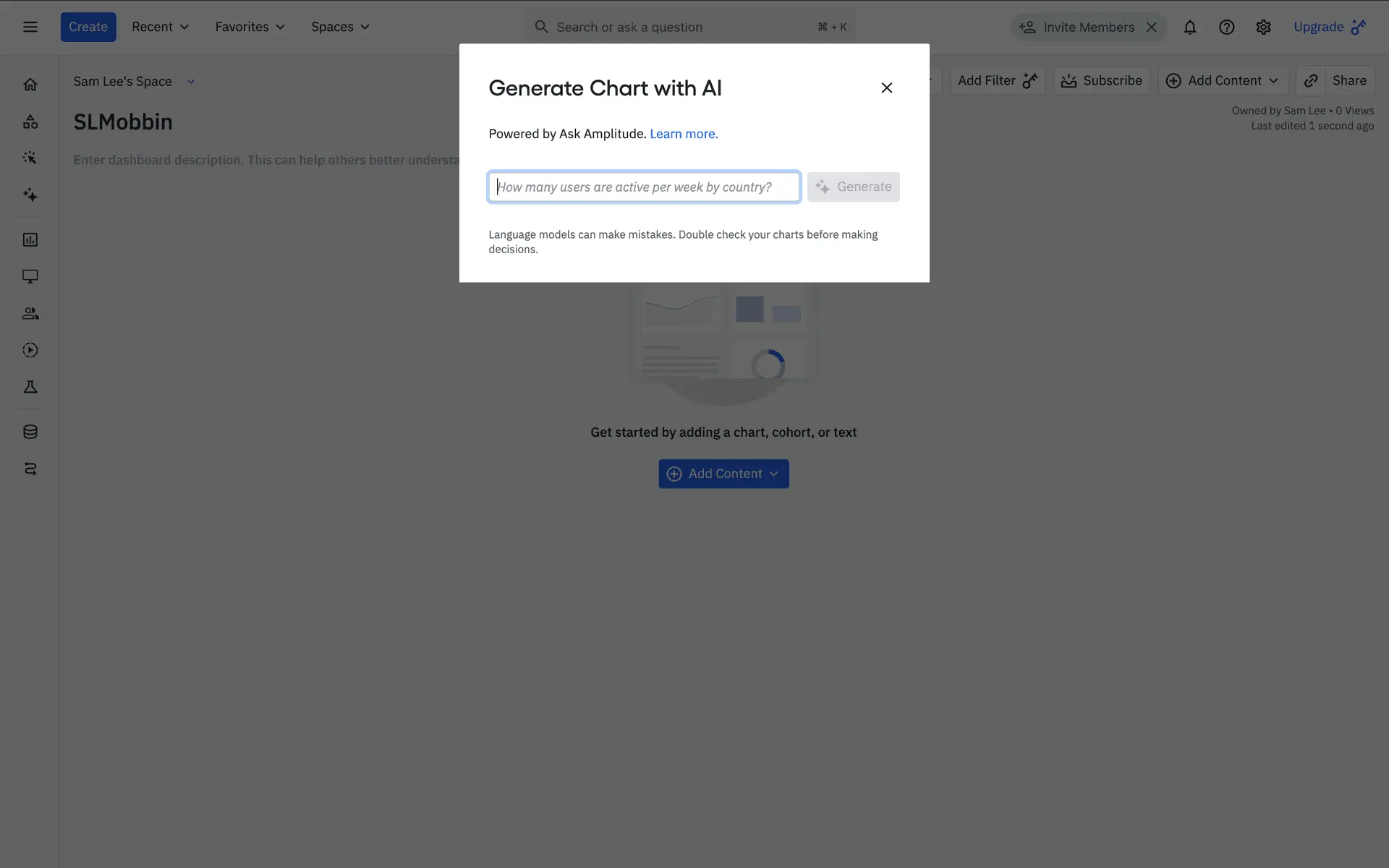
Task: Expand the Favorites dropdown
Action: coord(250,27)
